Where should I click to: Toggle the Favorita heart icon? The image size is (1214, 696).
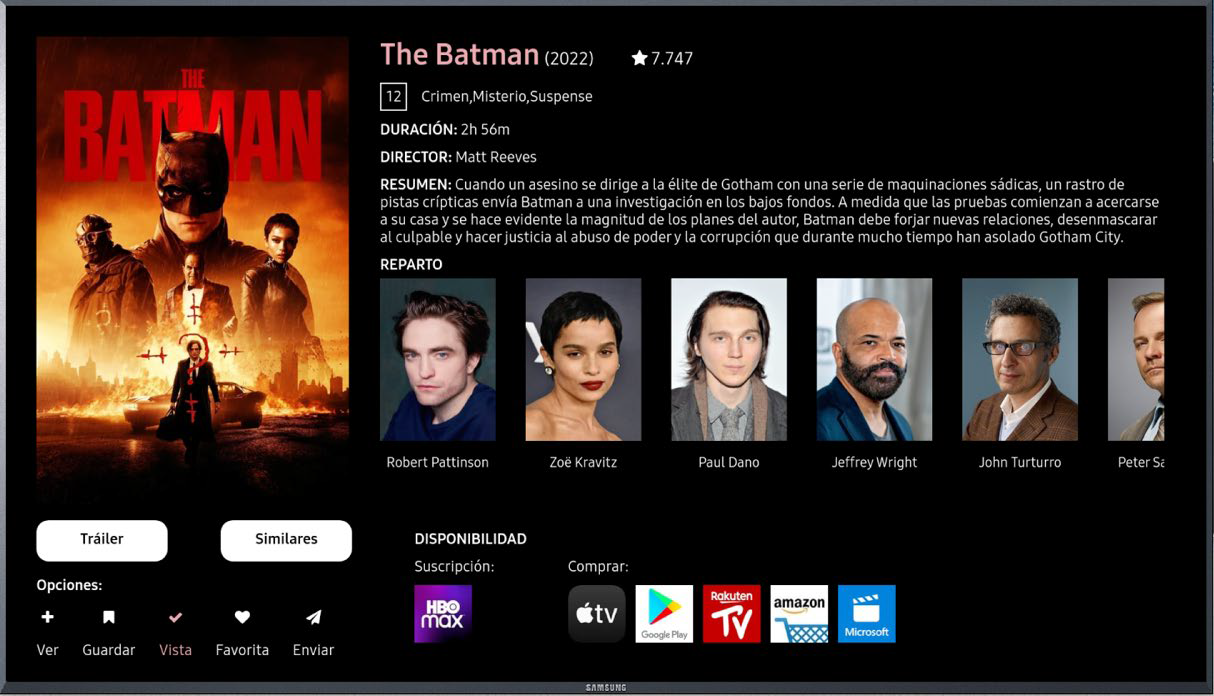[242, 617]
